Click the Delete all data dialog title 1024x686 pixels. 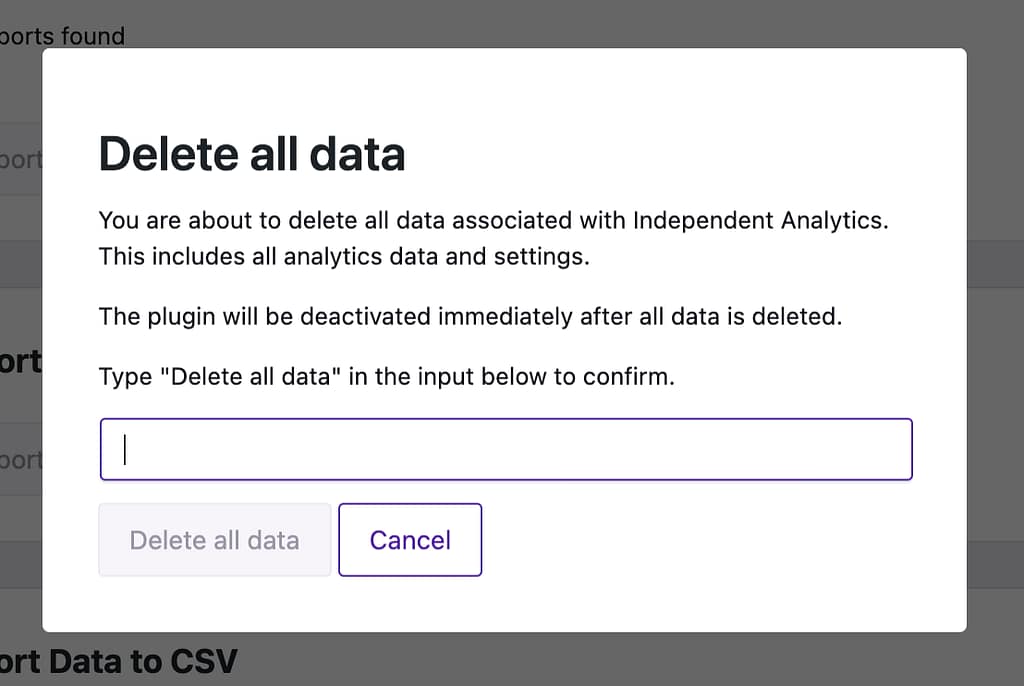(x=251, y=154)
